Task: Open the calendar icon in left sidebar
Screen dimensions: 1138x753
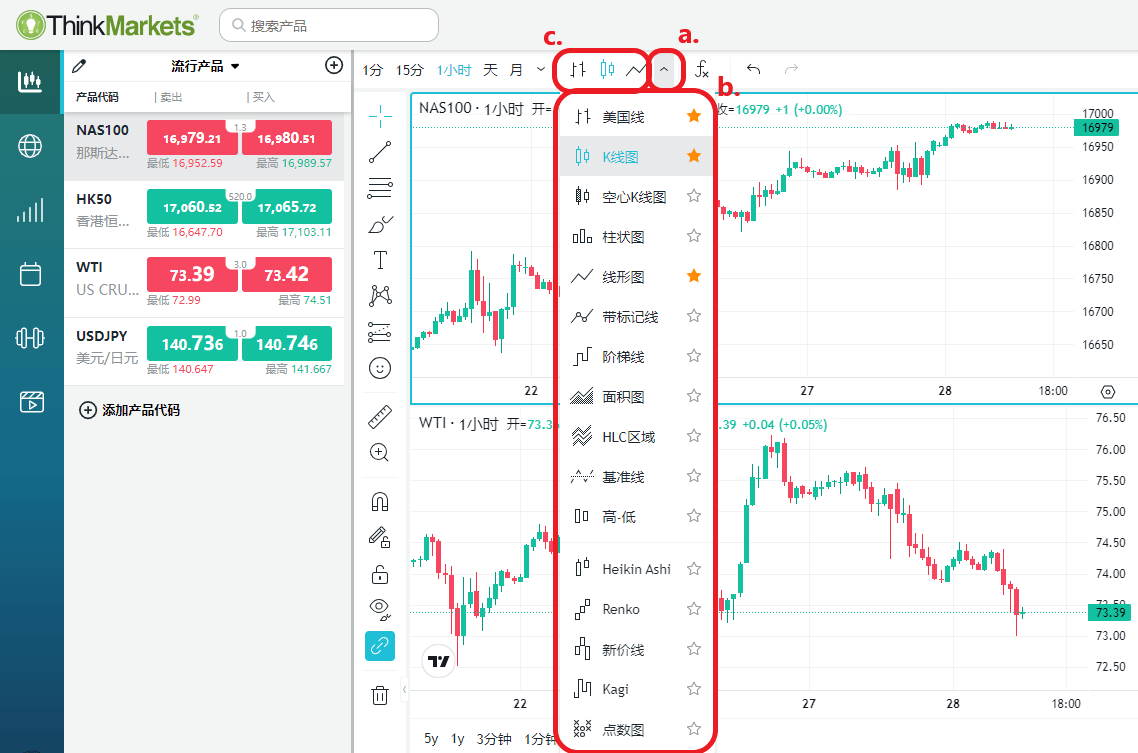Action: pos(30,274)
